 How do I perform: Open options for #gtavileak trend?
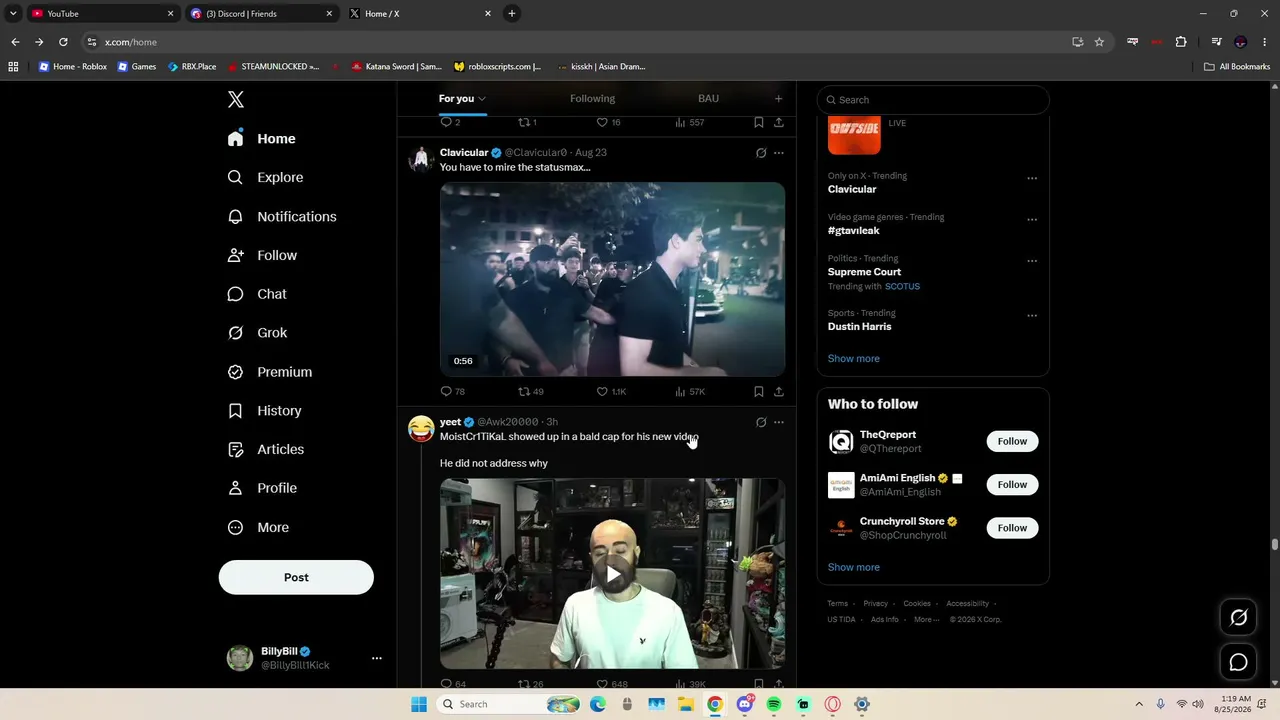coord(1032,220)
